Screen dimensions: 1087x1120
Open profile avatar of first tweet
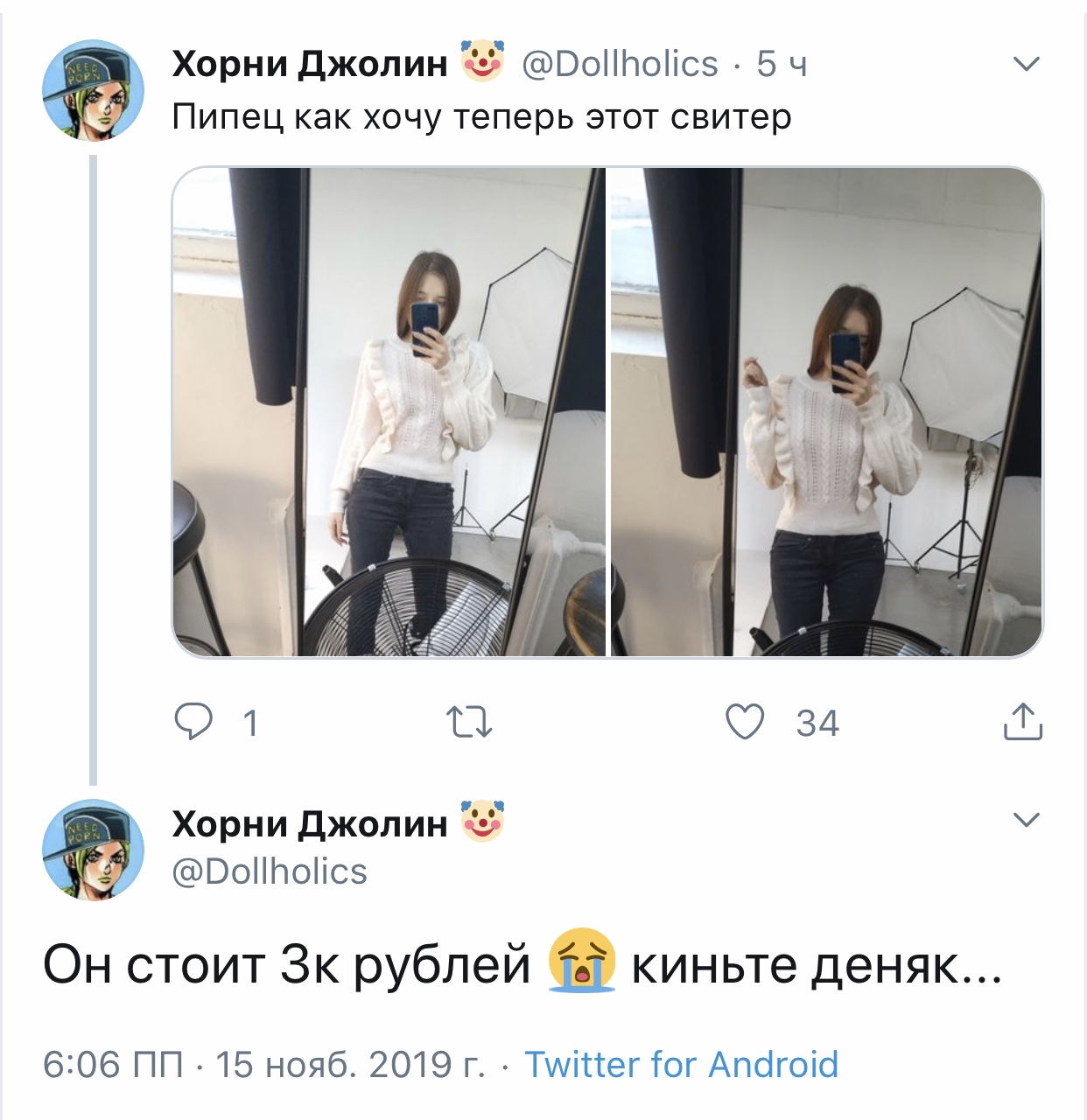coord(93,89)
